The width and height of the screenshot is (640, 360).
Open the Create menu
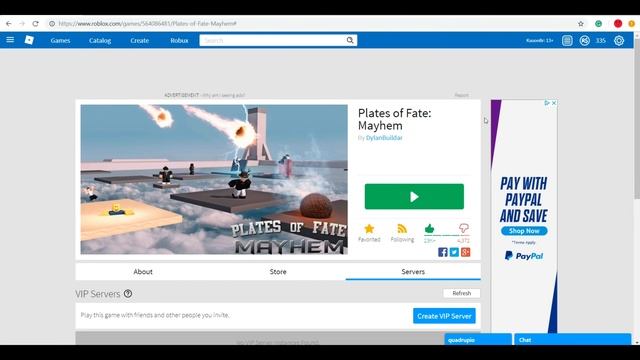point(140,40)
